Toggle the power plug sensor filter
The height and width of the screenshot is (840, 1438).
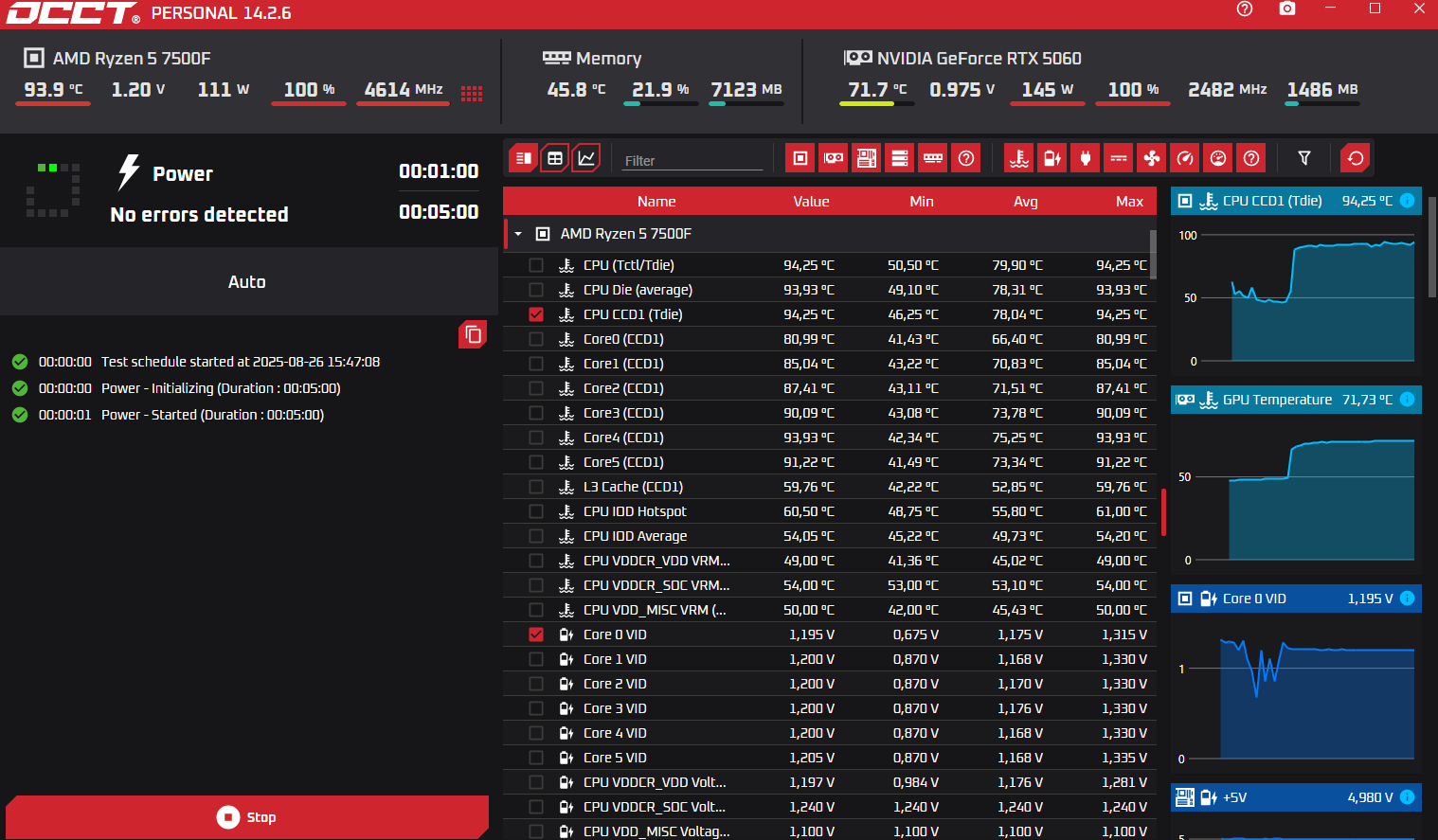tap(1086, 158)
